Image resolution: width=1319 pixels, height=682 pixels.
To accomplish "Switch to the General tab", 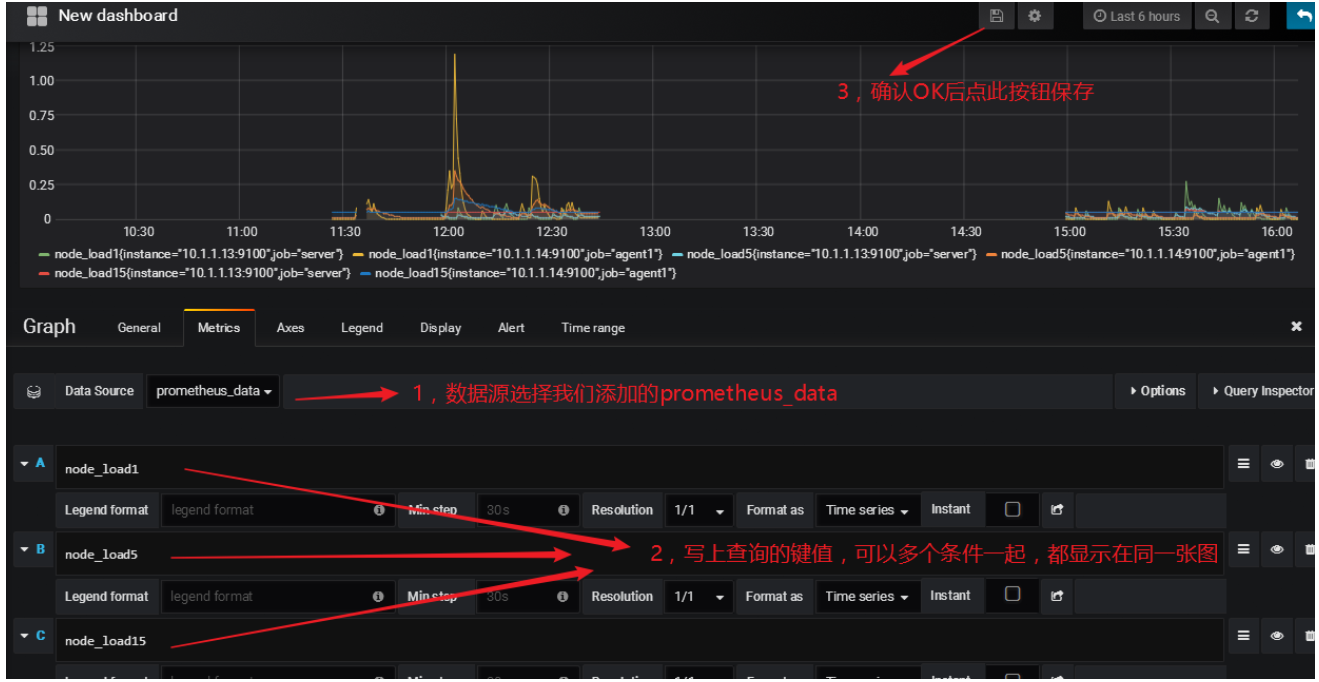I will pos(139,328).
